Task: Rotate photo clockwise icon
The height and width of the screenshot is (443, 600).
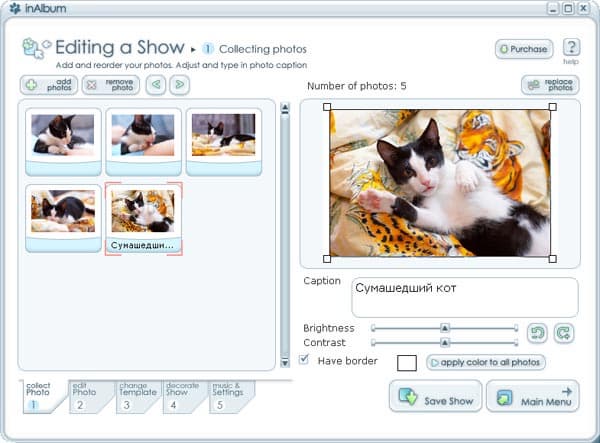Action: [x=564, y=333]
